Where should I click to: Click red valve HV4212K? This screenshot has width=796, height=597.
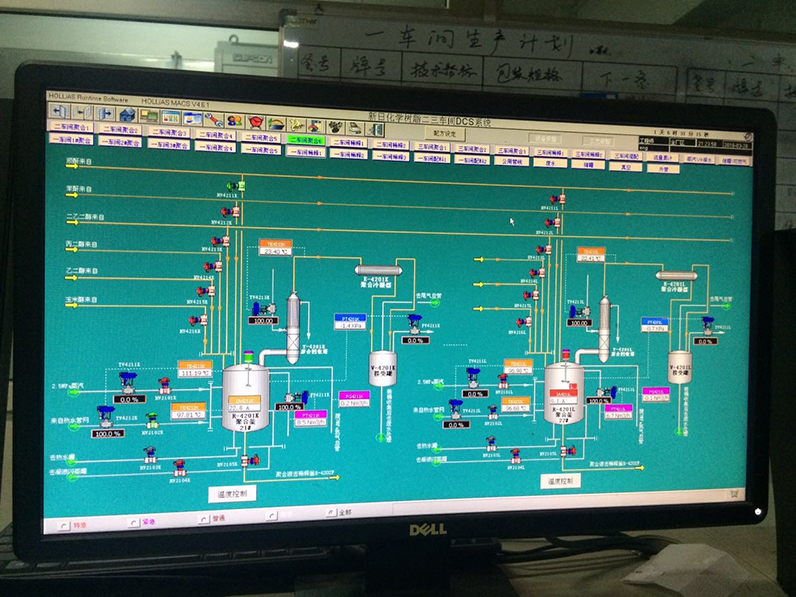[x=230, y=211]
